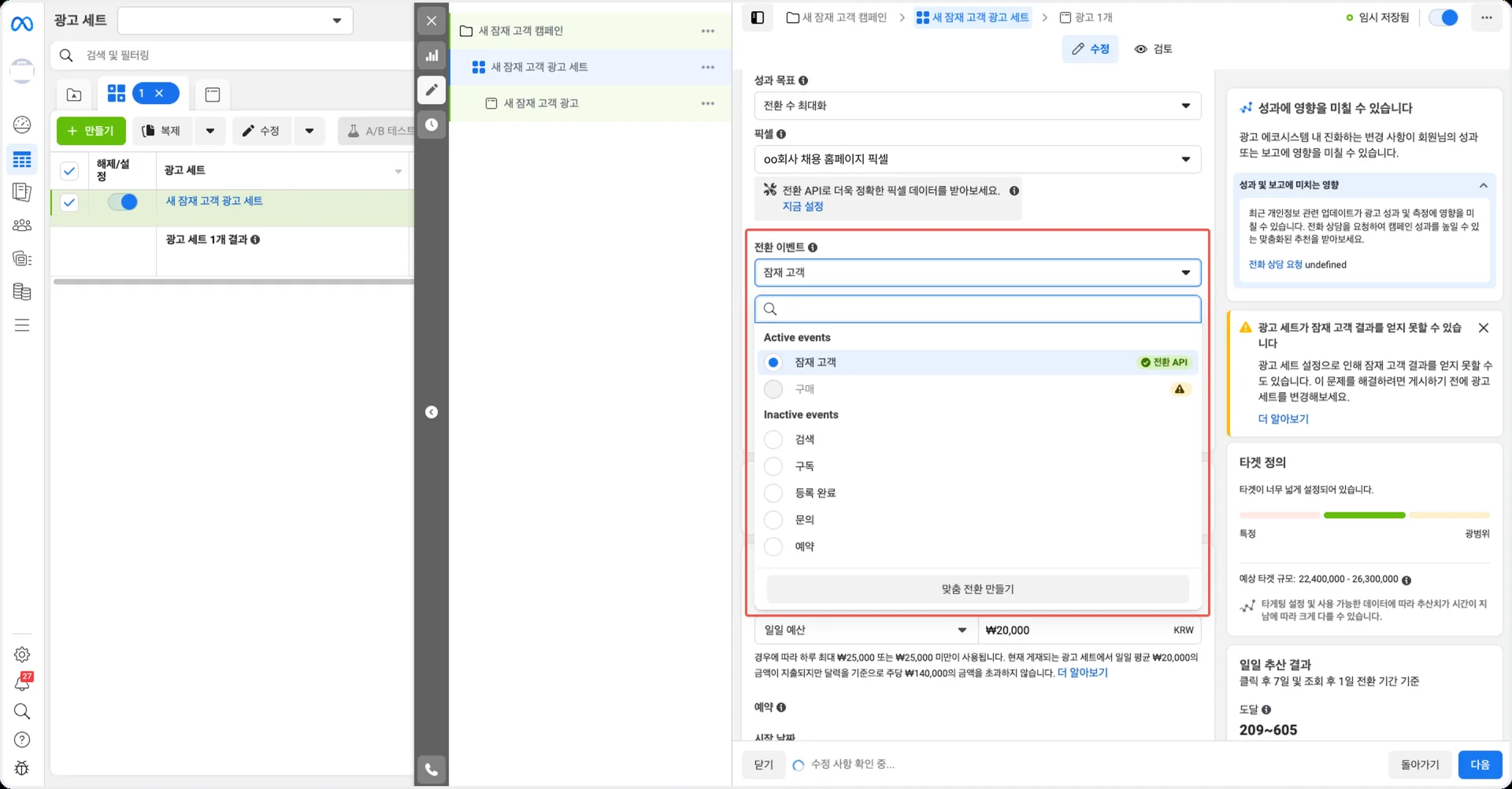Toggle the ad set switch beside 임시 저장됨
Image resolution: width=1512 pixels, height=789 pixels.
1443,17
